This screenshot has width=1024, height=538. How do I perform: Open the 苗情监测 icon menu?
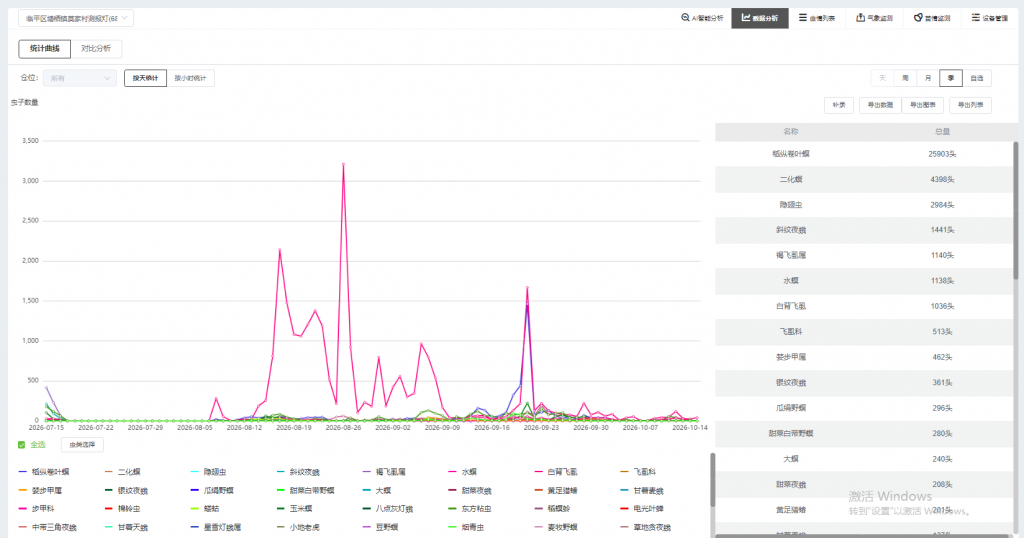(x=918, y=18)
